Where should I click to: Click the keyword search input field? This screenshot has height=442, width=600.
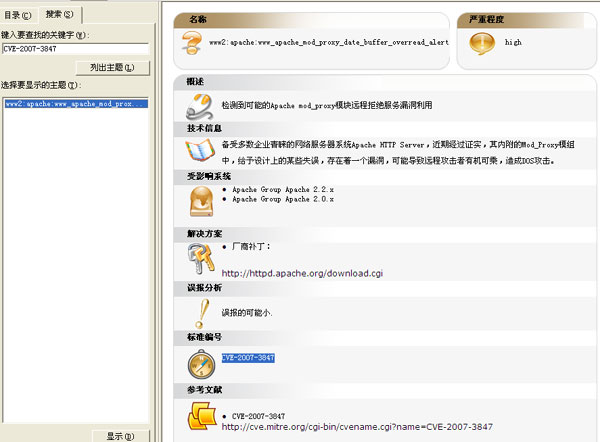(75, 48)
